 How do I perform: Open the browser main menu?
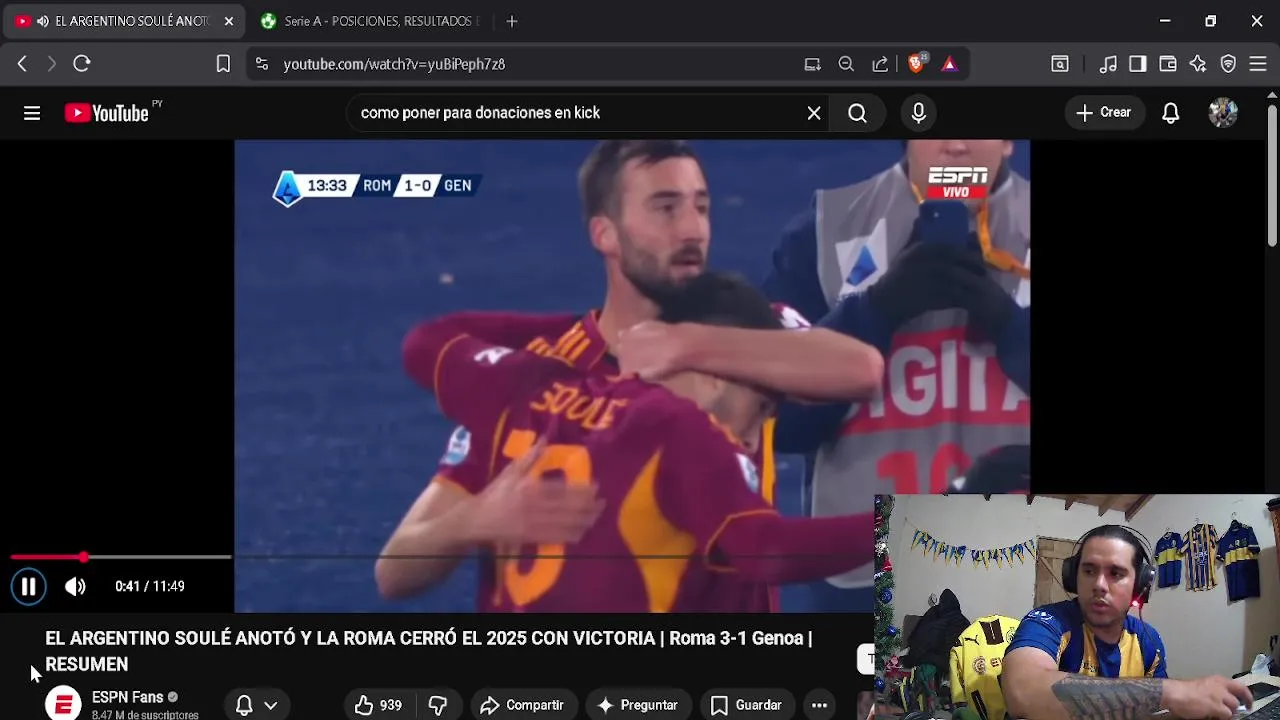point(1258,64)
